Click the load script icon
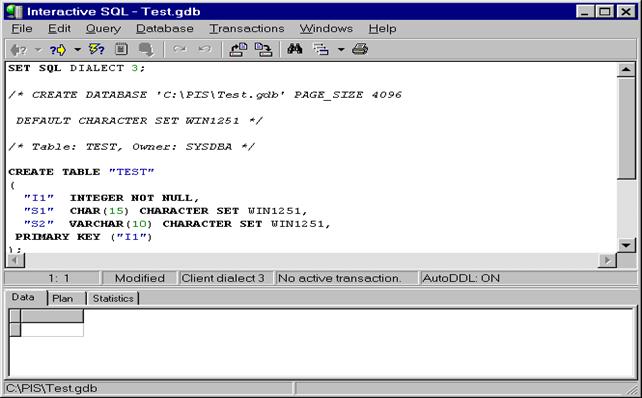Viewport: 642px width, 398px height. tap(238, 50)
